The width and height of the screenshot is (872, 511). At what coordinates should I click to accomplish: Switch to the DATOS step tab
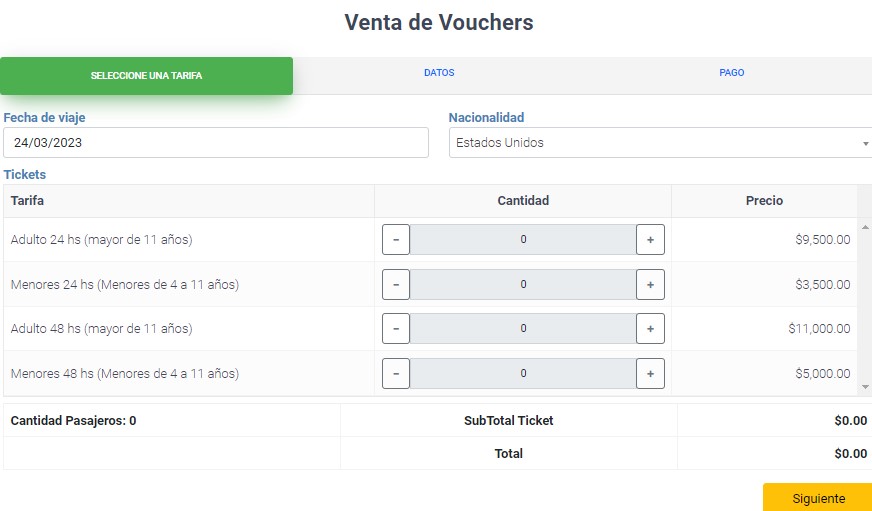point(439,73)
